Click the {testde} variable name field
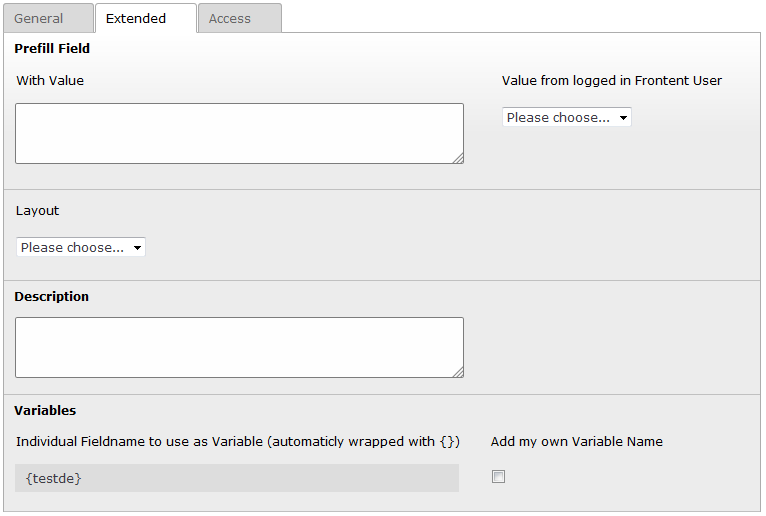 (x=237, y=478)
